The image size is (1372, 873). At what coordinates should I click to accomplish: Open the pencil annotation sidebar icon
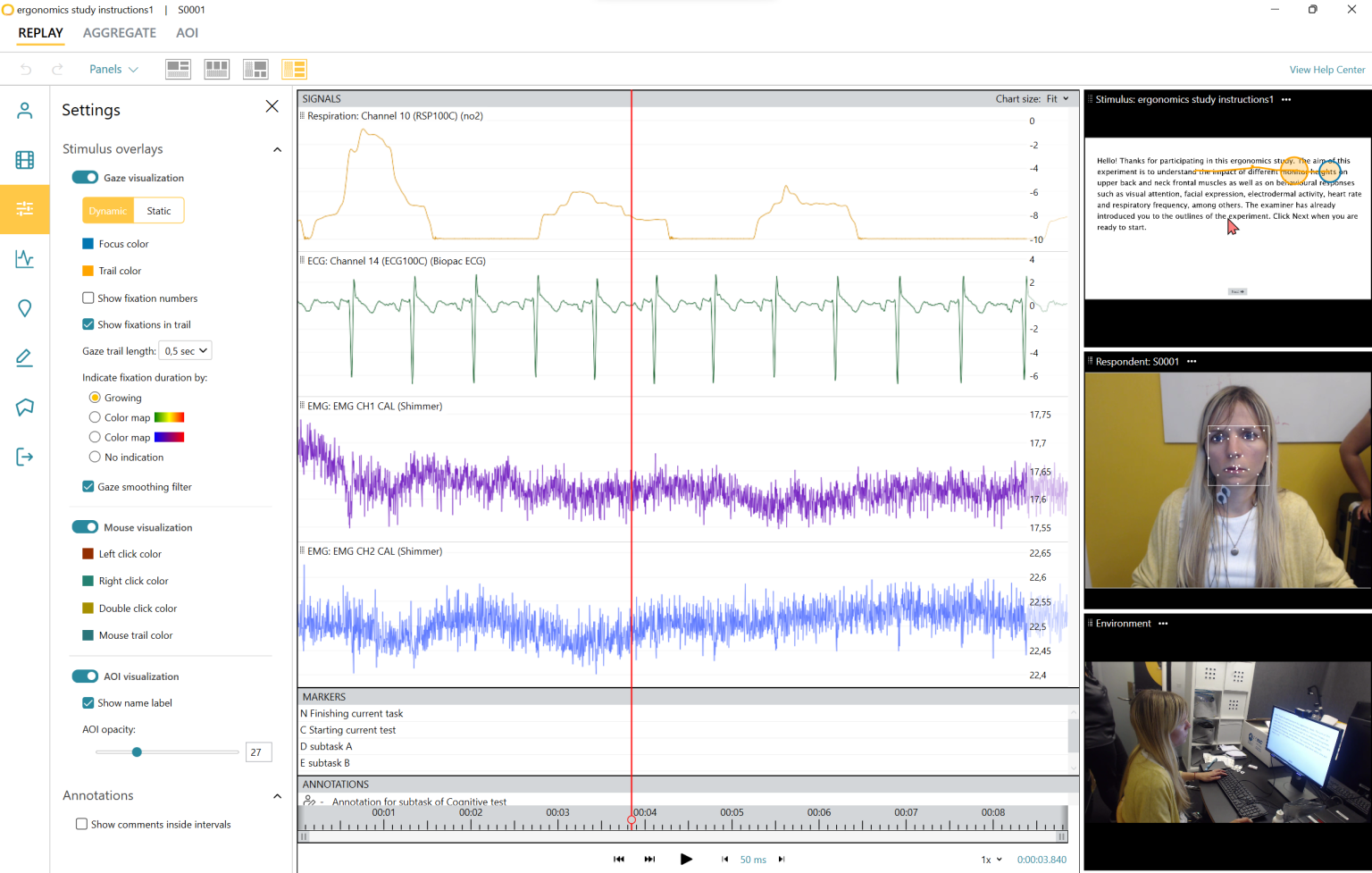coord(24,358)
